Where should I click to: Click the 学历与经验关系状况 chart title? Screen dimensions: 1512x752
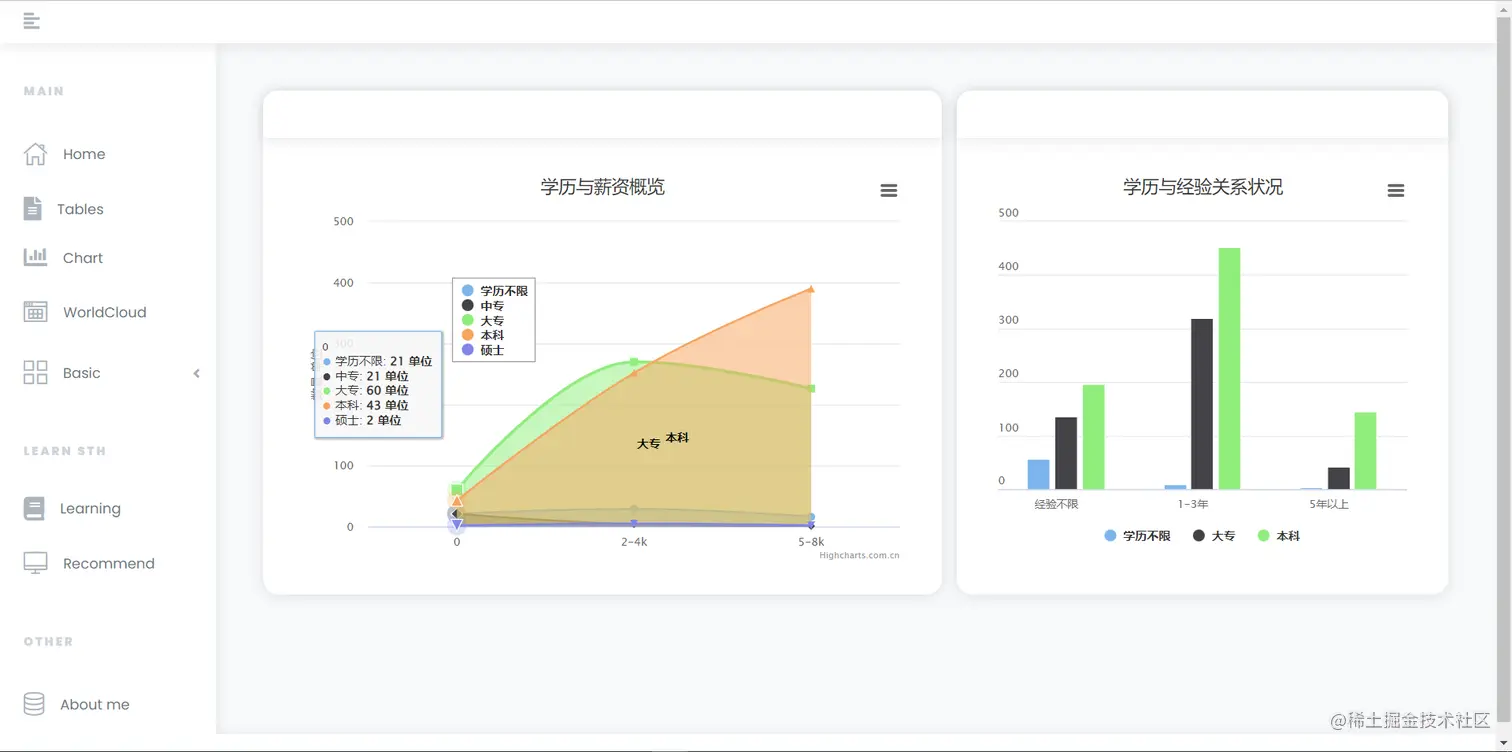[1203, 187]
